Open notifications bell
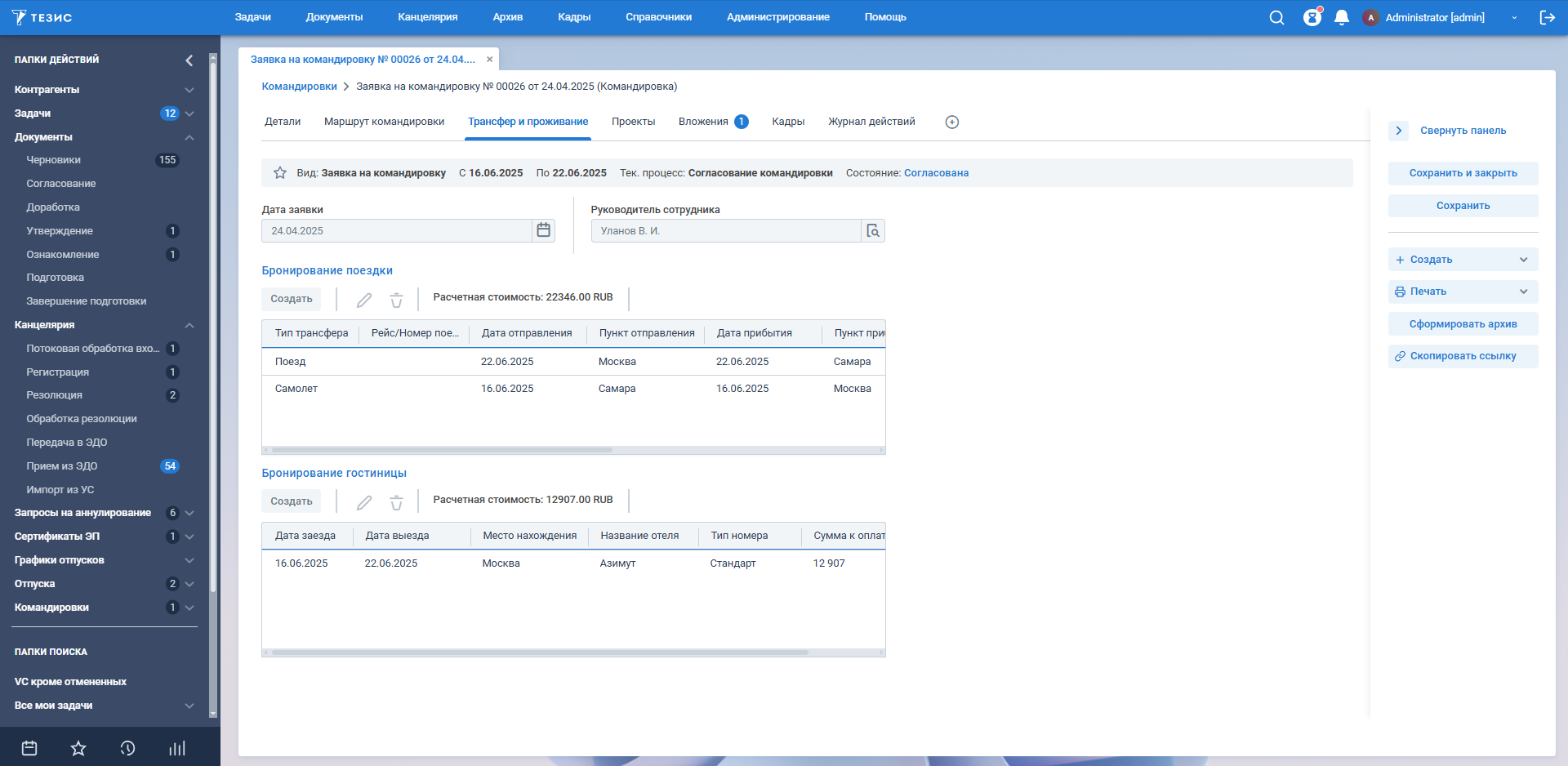Image resolution: width=1568 pixels, height=766 pixels. pos(1341,18)
